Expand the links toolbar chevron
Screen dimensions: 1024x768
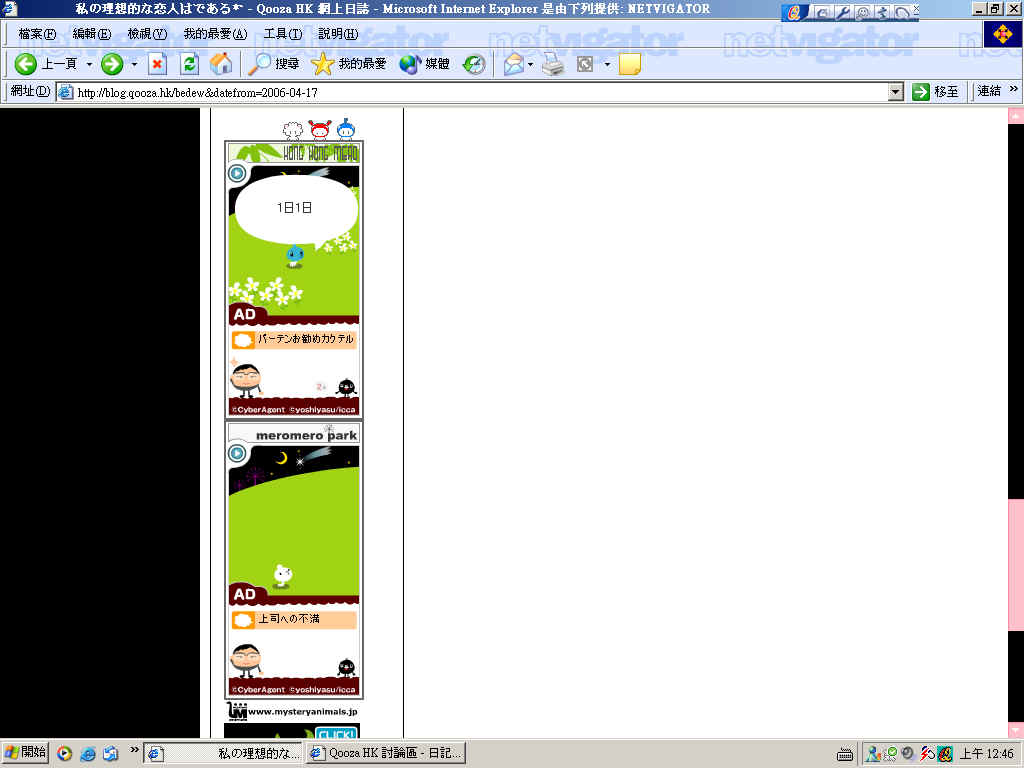1014,89
